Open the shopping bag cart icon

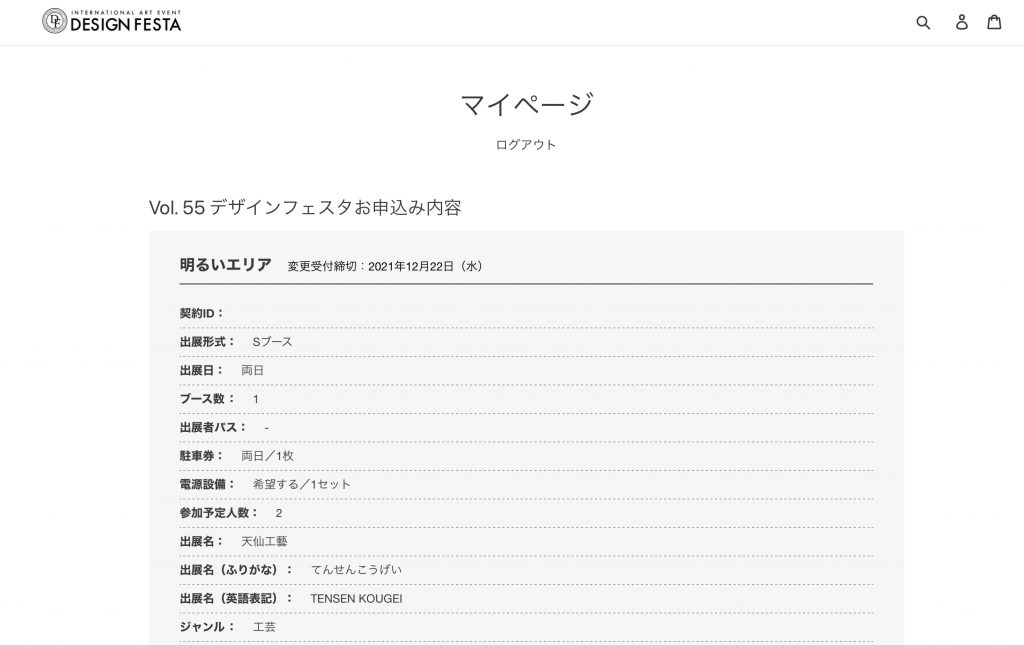coord(994,22)
